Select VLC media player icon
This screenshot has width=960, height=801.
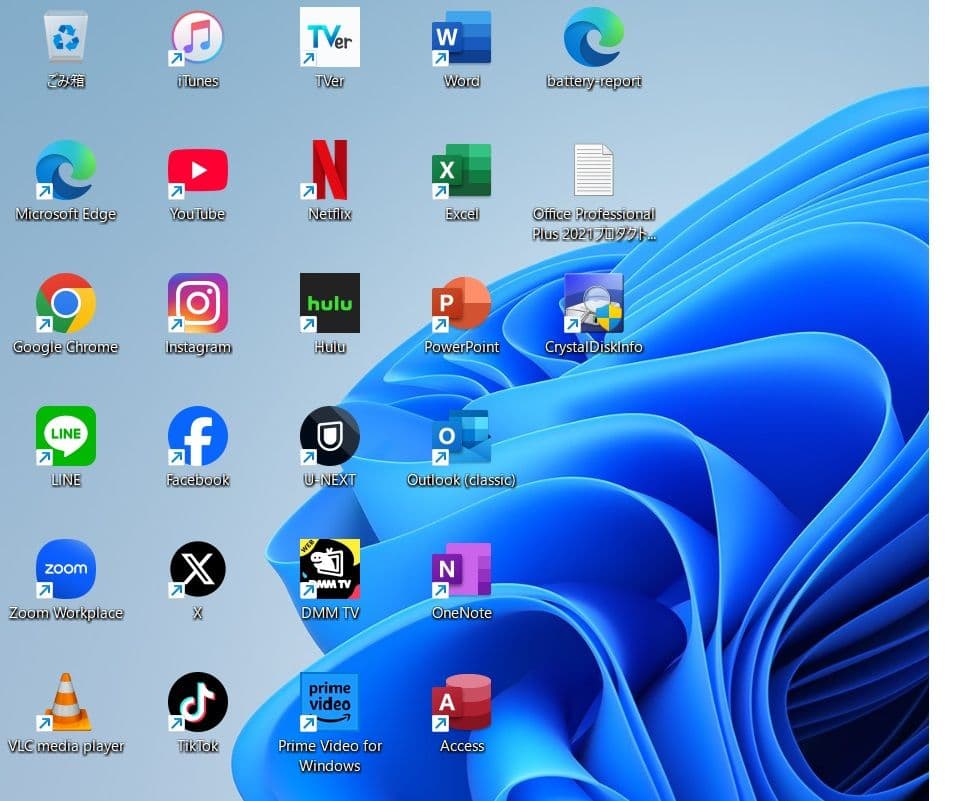pyautogui.click(x=66, y=702)
